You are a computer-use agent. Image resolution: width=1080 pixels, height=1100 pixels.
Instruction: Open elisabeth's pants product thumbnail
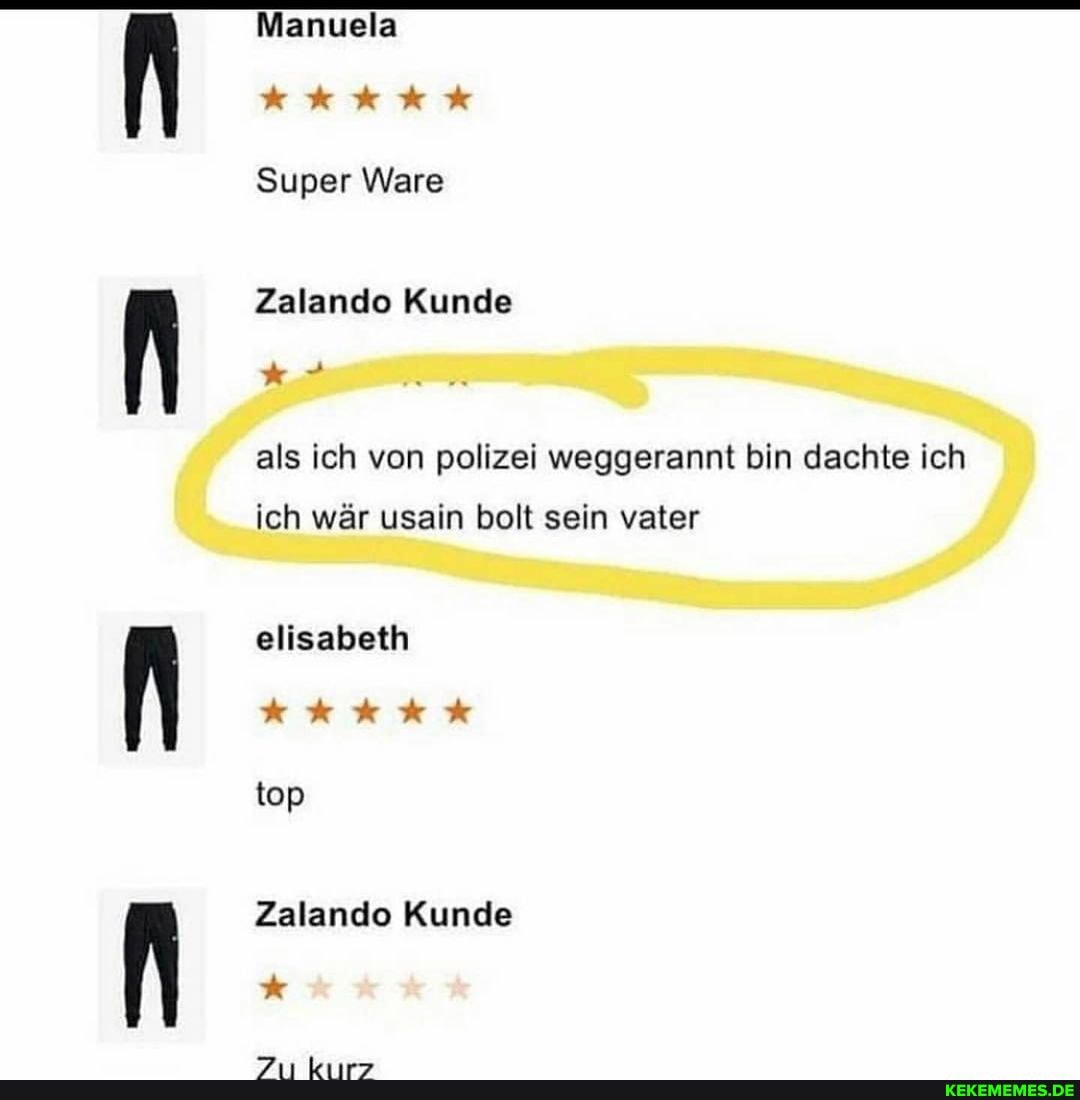[x=151, y=689]
